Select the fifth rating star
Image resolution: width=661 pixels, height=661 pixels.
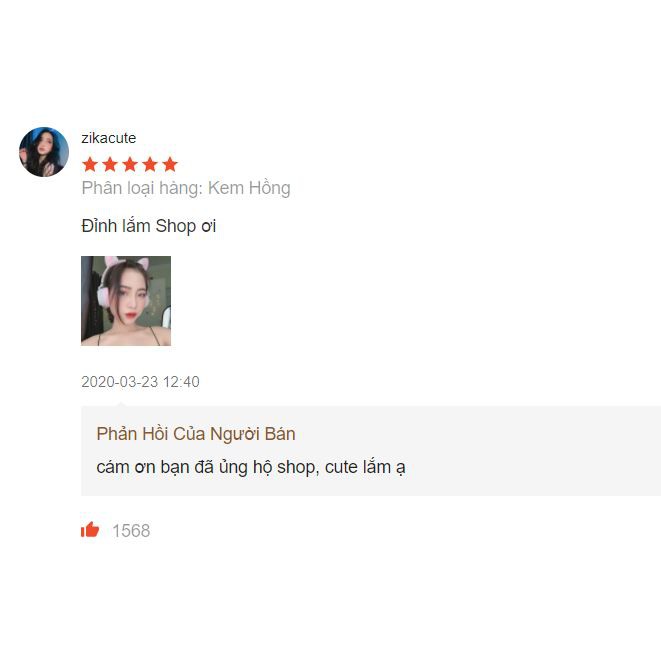coord(170,164)
